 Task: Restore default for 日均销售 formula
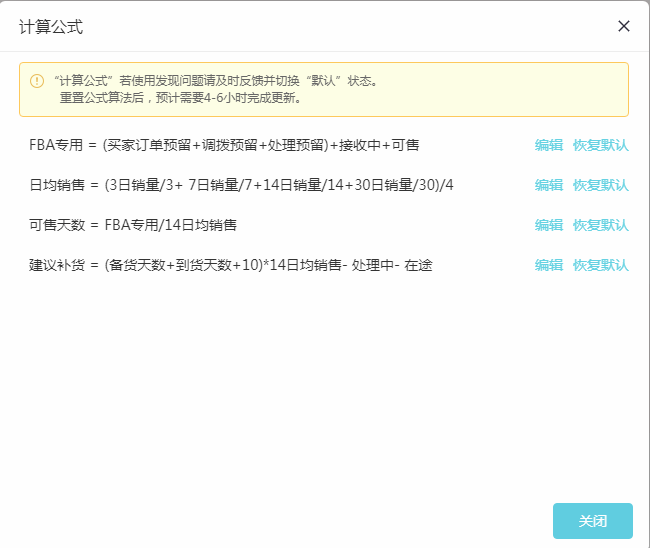(601, 185)
